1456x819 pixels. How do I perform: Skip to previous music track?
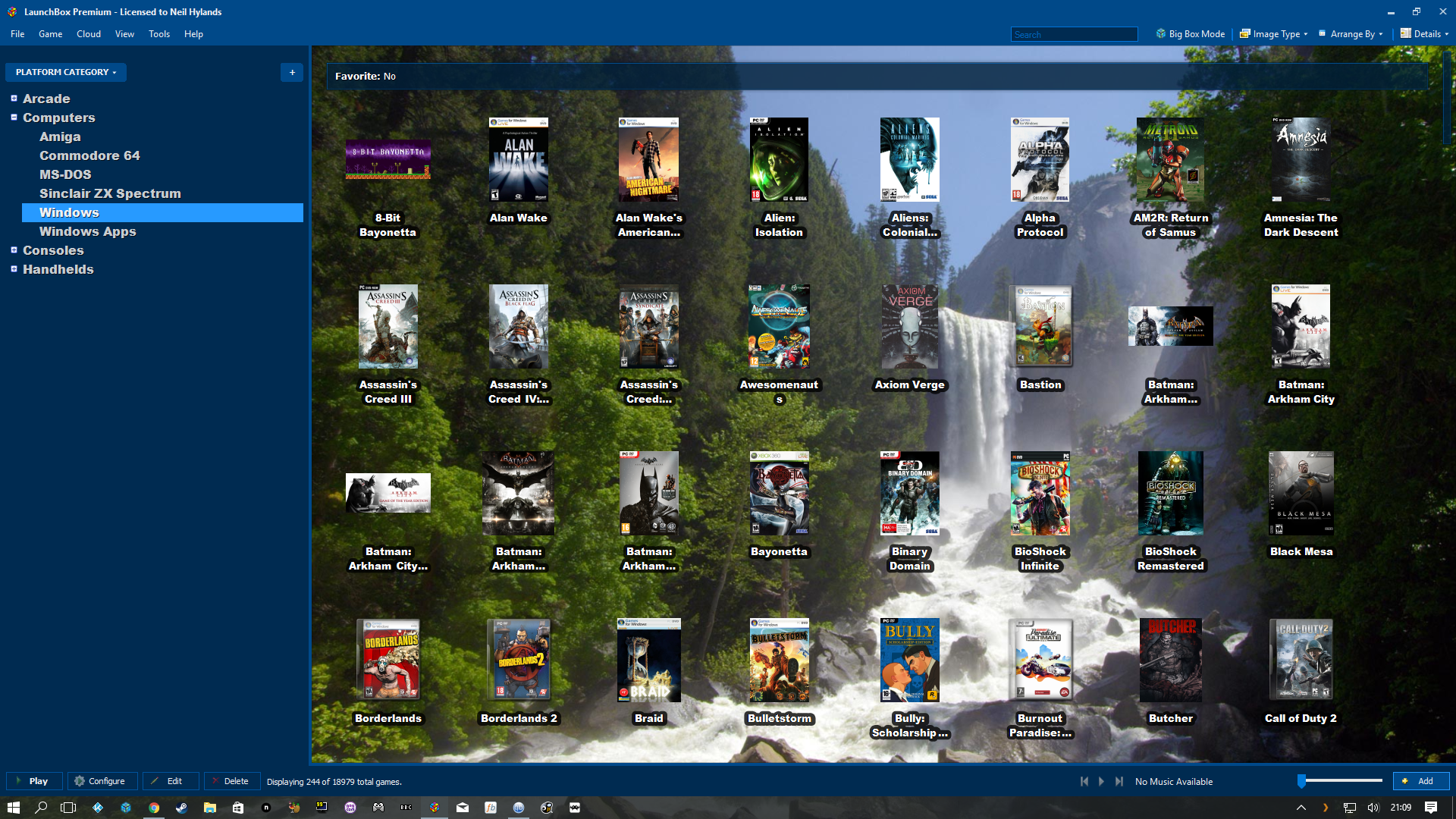(1084, 781)
